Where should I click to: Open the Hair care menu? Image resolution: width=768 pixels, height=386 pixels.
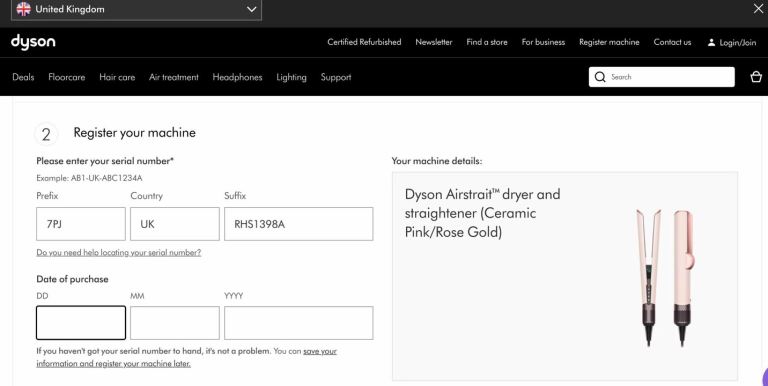[x=117, y=77]
